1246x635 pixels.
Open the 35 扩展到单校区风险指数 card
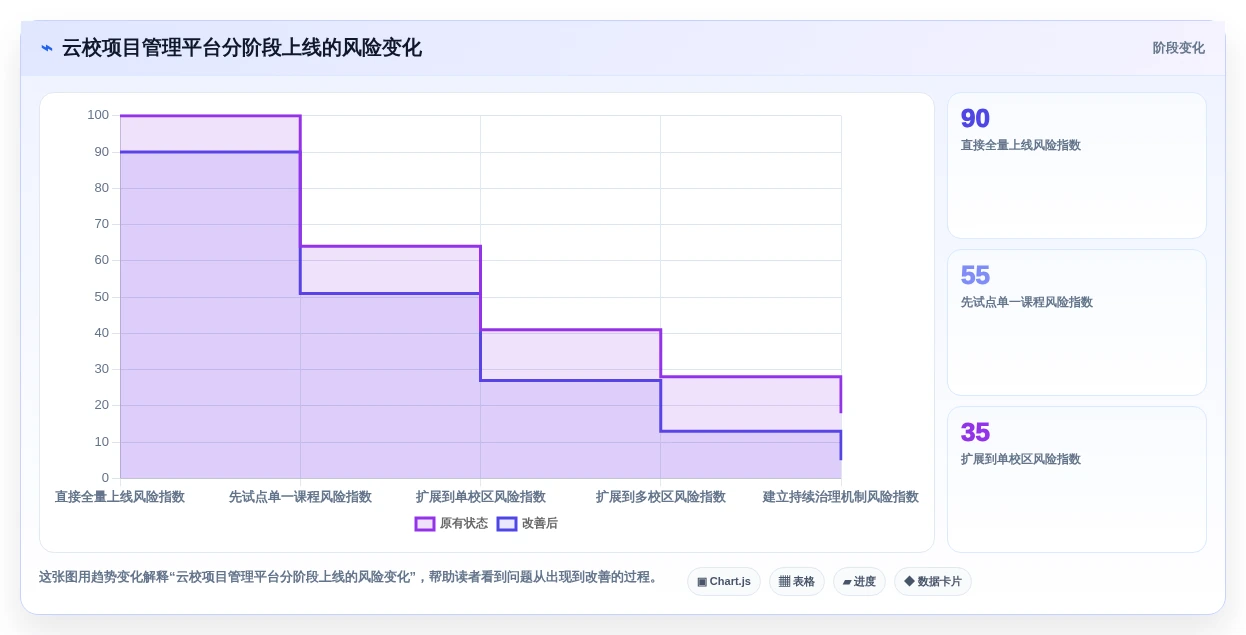click(1077, 479)
